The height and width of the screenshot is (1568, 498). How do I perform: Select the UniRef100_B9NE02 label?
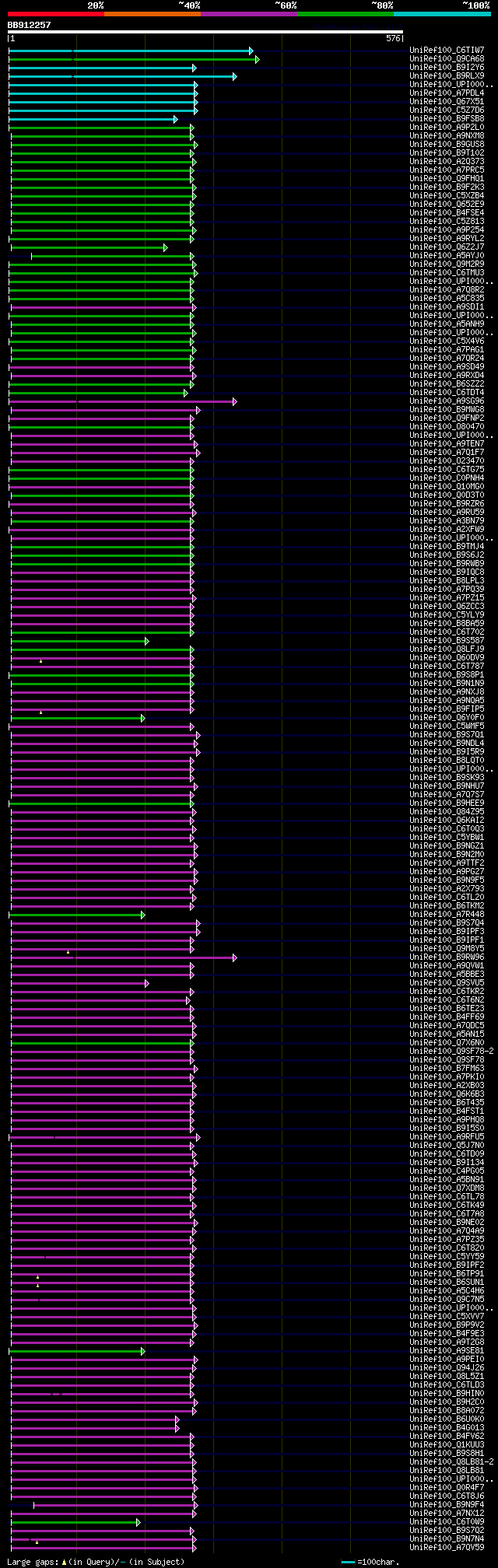point(447,1223)
